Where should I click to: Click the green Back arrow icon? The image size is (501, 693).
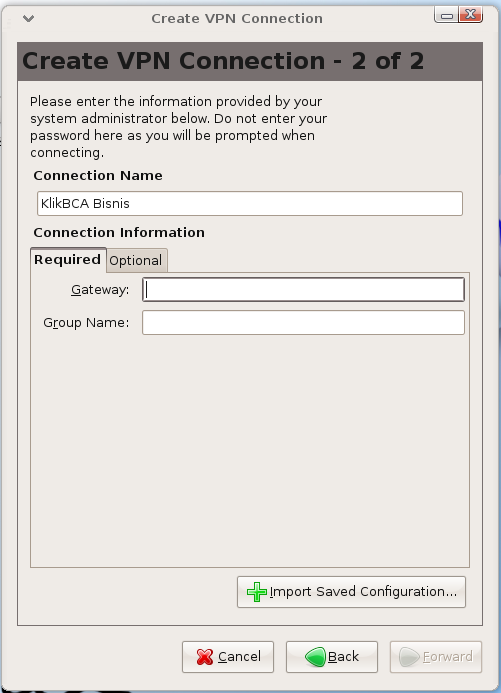click(315, 657)
